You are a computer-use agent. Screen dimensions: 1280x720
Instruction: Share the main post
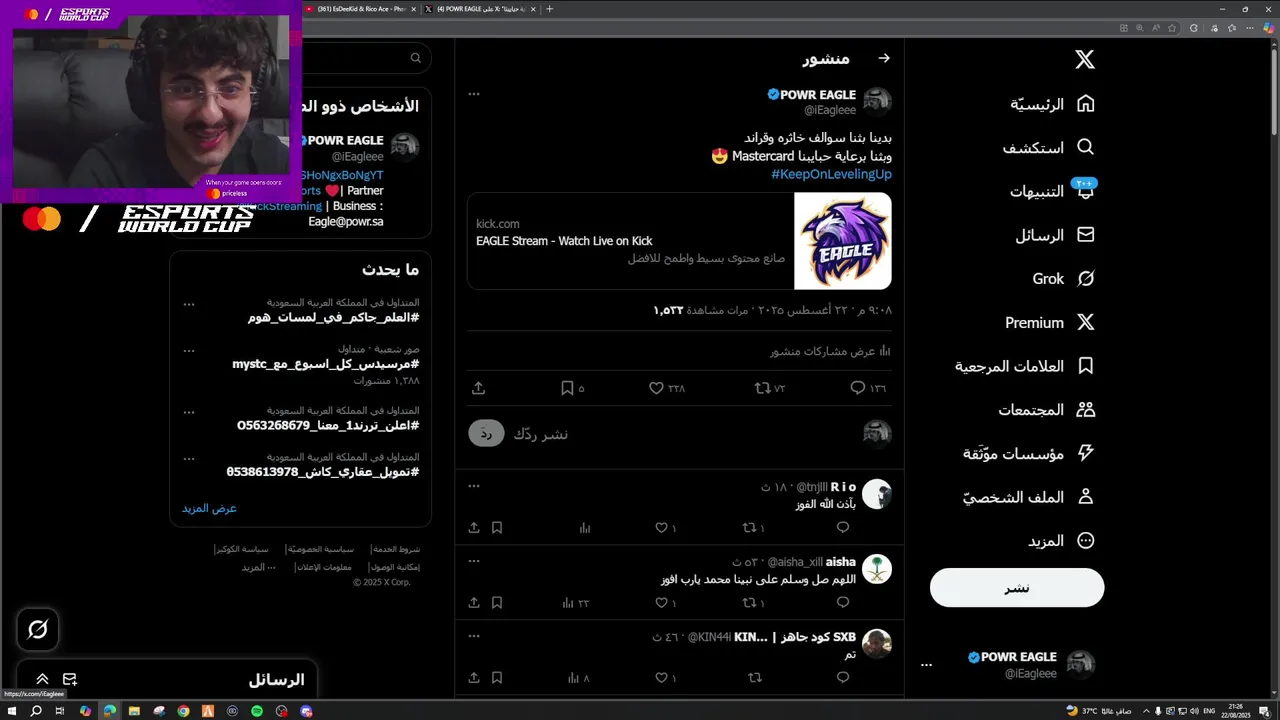coord(478,388)
